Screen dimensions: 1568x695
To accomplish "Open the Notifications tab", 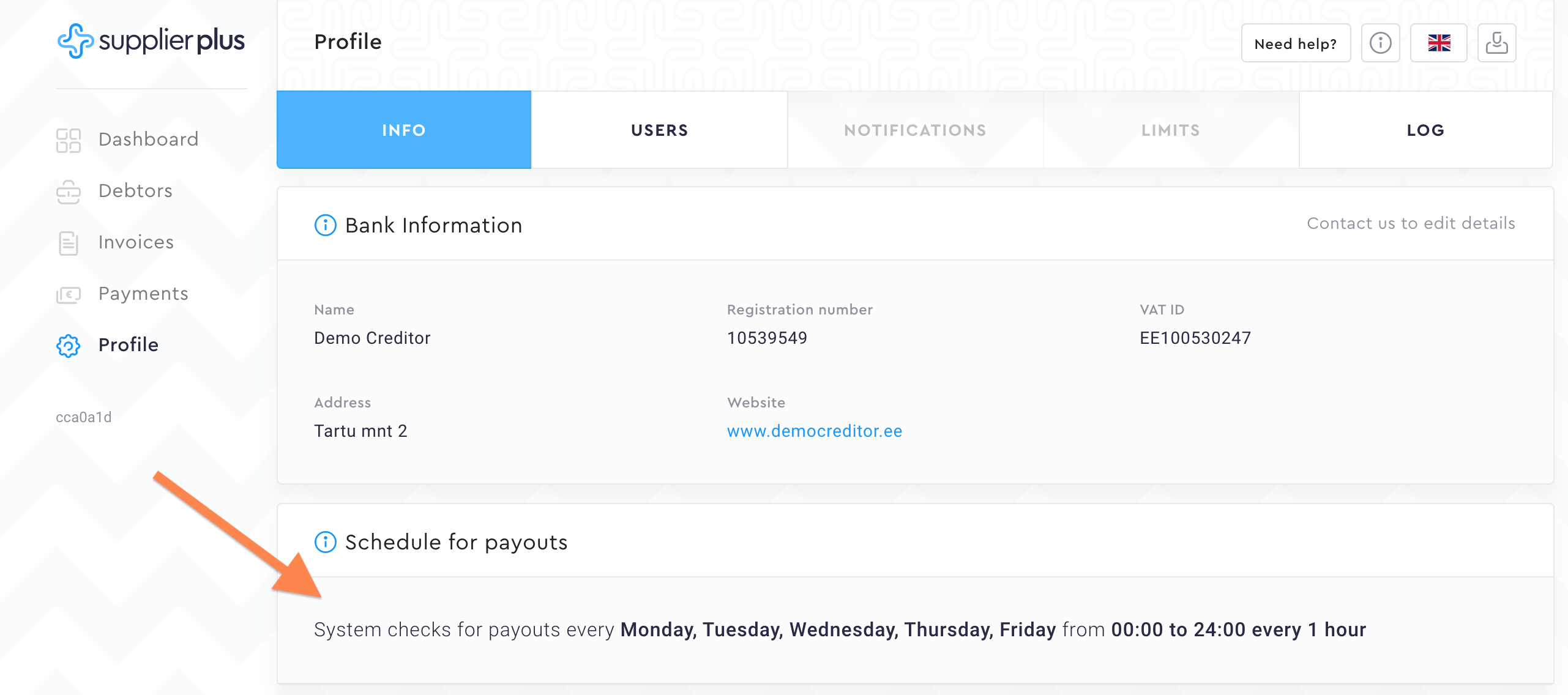I will 915,130.
